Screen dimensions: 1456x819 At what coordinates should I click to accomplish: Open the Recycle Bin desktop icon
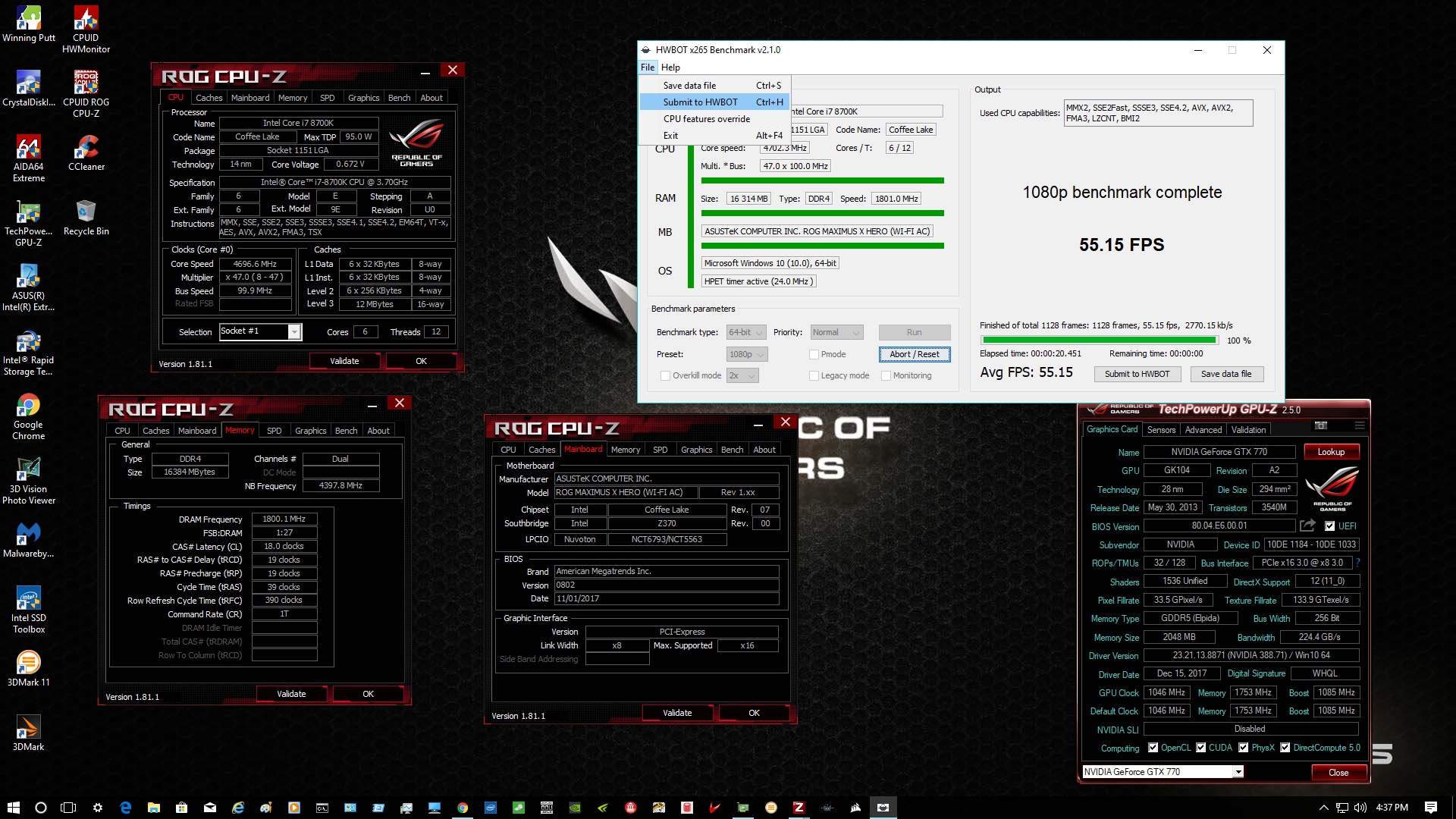[x=86, y=217]
